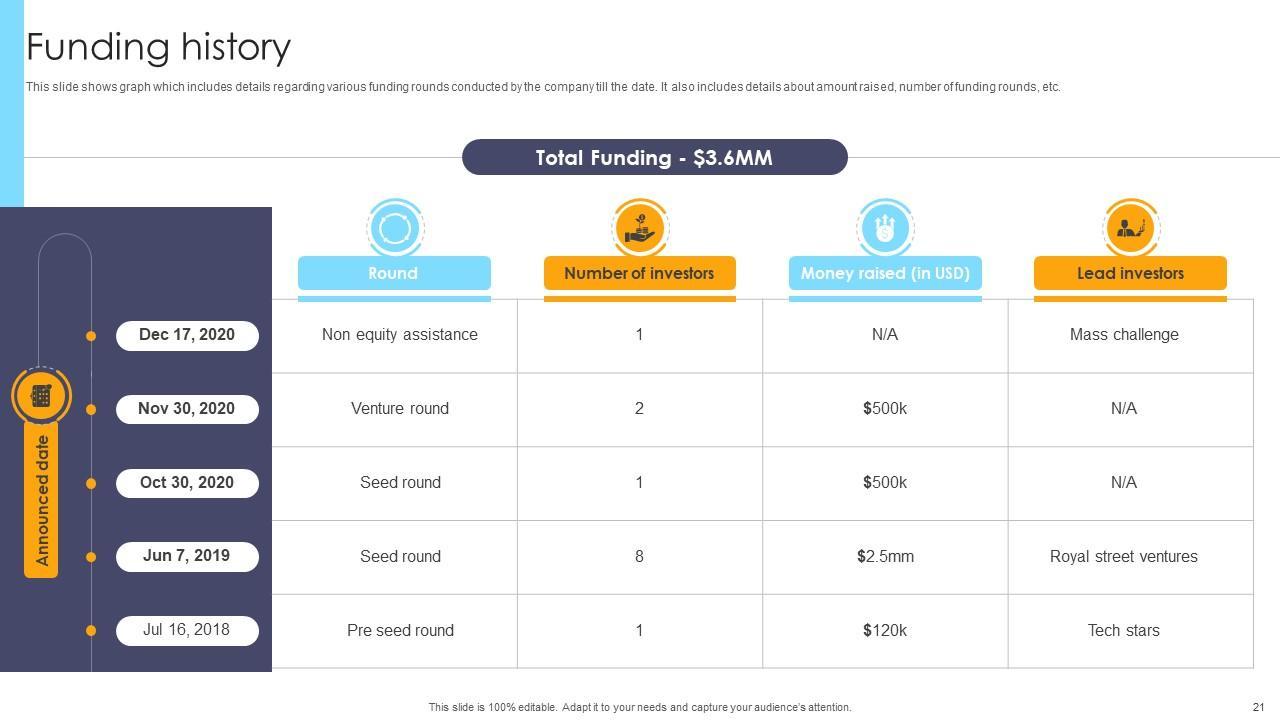
Task: Select the Jul 16, 2018 date pill
Action: pos(187,630)
